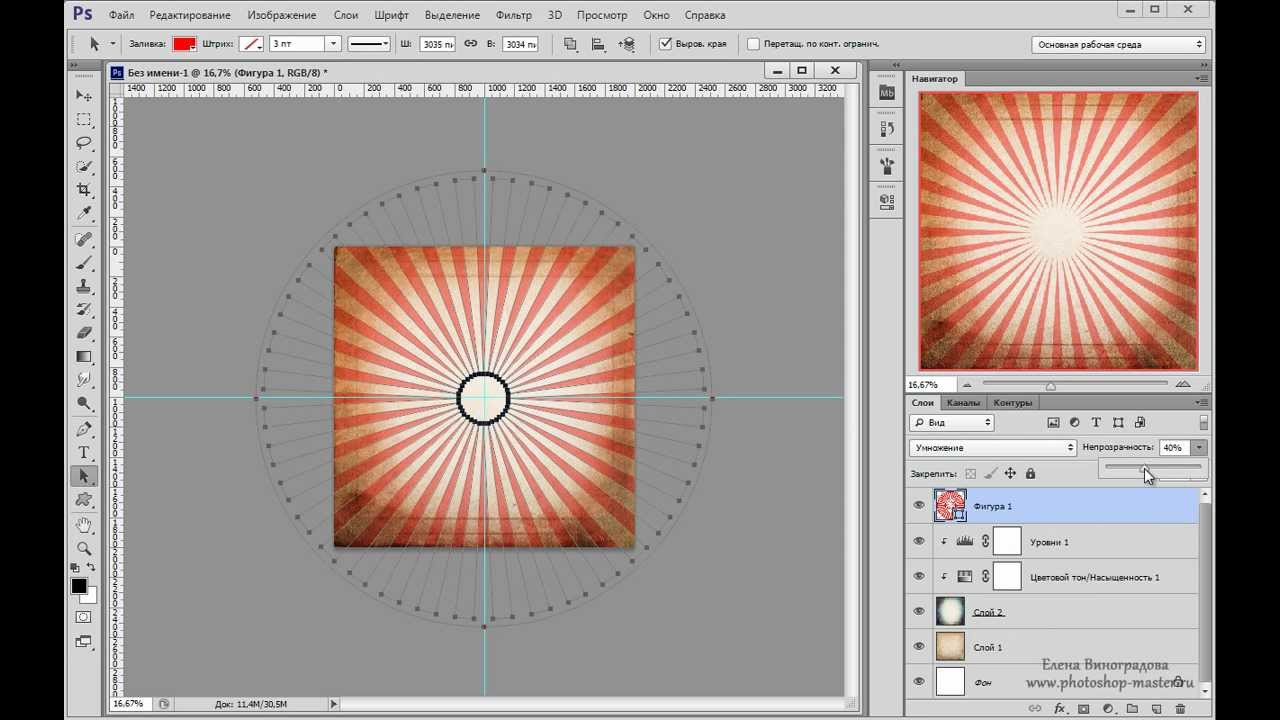Pick the Crop tool
The image size is (1280, 720).
click(84, 190)
